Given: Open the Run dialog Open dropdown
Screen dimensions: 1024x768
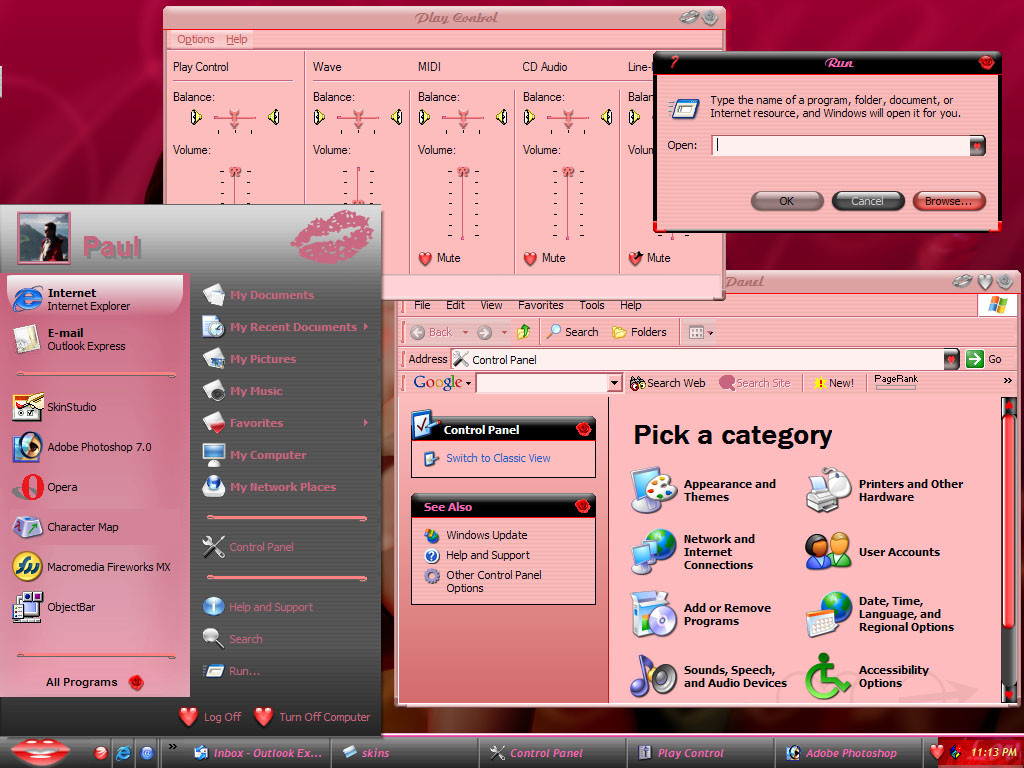Looking at the screenshot, I should 977,146.
